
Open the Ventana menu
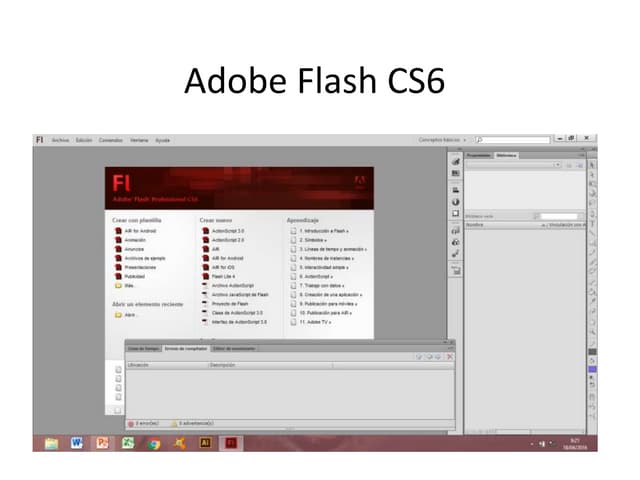point(138,140)
